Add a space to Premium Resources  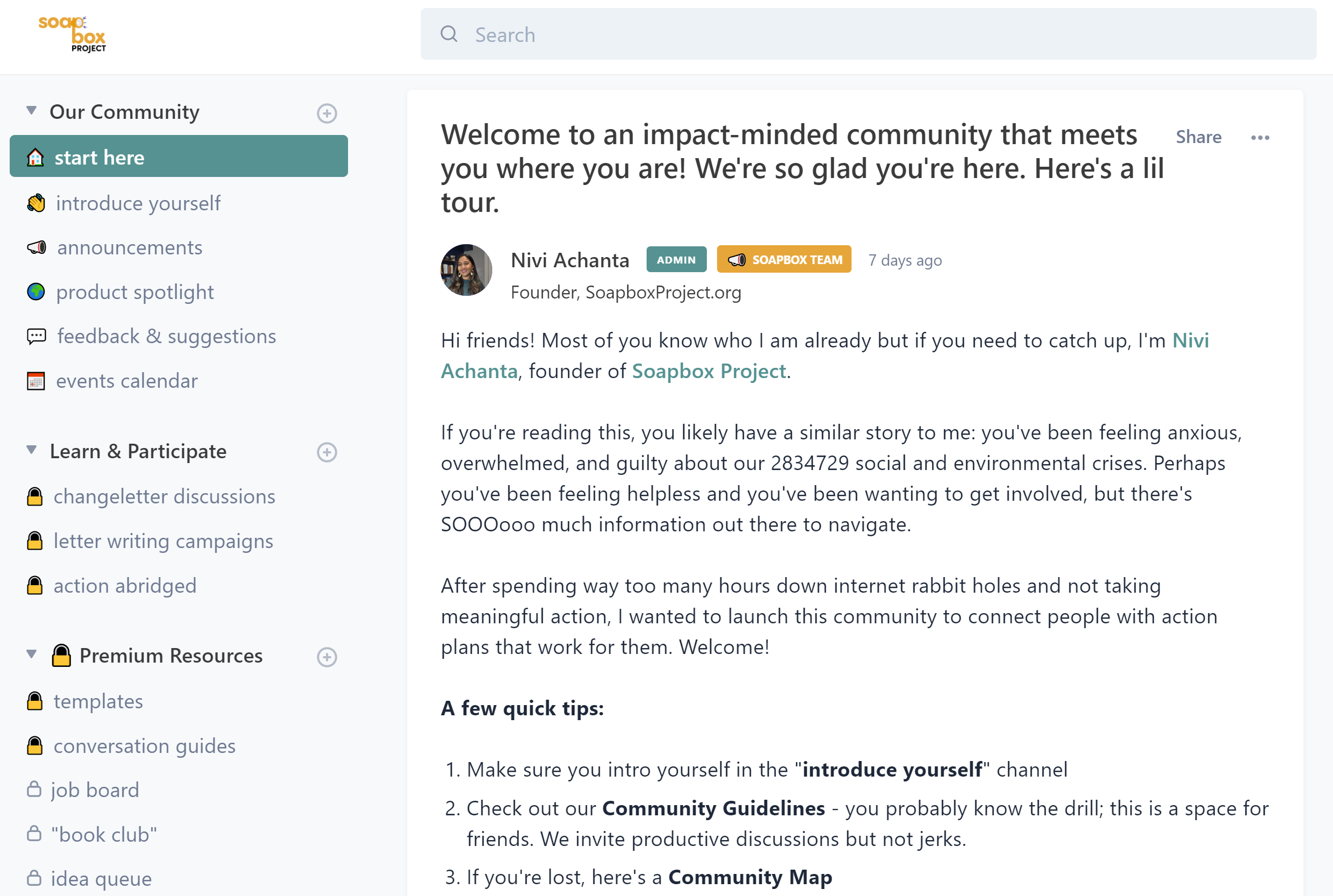click(x=327, y=657)
